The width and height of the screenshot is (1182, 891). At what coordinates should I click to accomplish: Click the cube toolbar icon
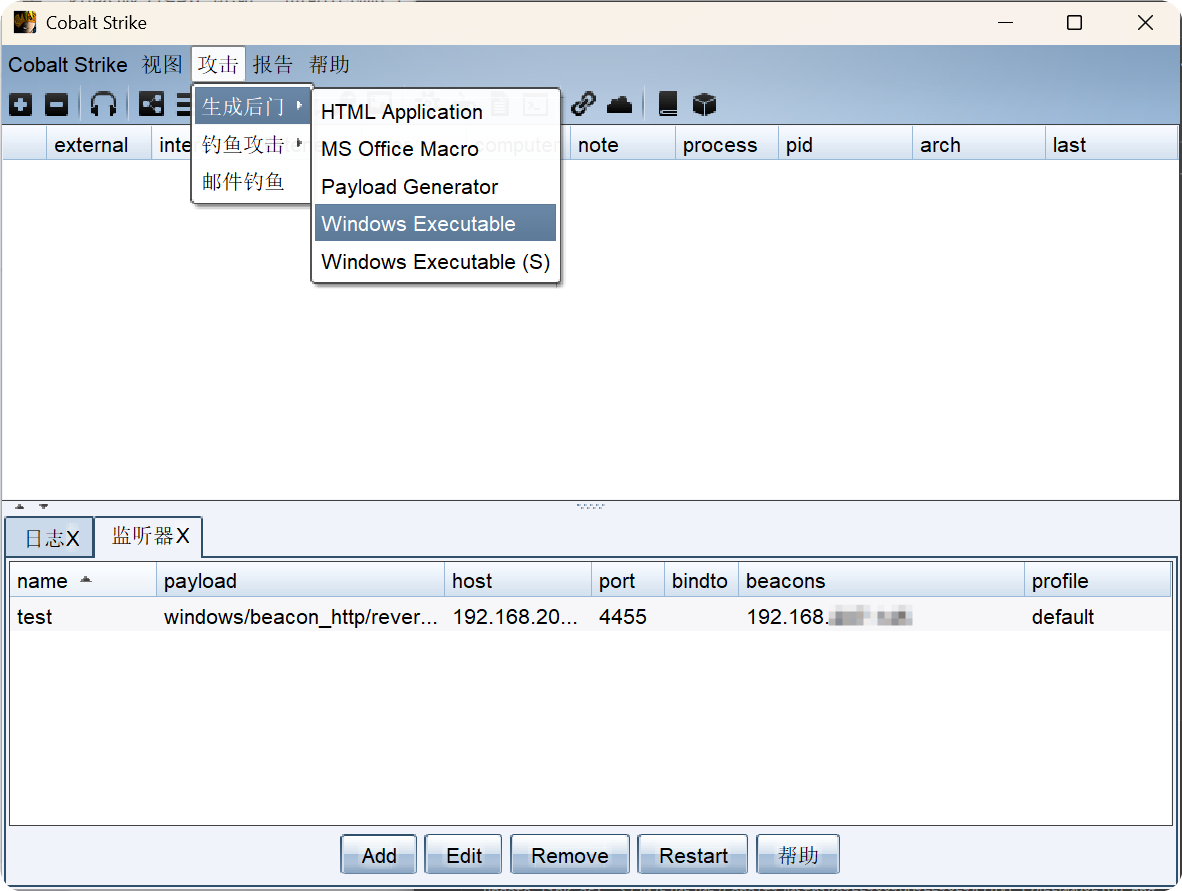pyautogui.click(x=704, y=105)
